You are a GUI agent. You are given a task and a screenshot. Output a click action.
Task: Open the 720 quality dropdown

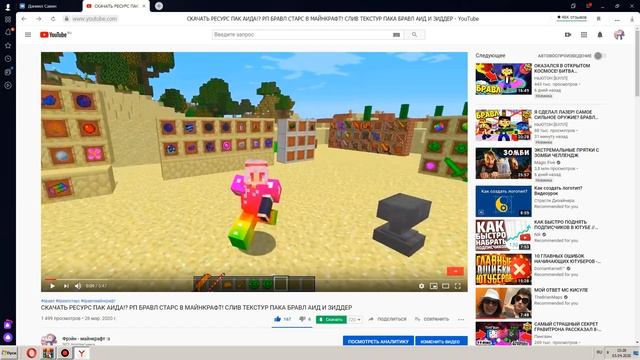coord(355,320)
